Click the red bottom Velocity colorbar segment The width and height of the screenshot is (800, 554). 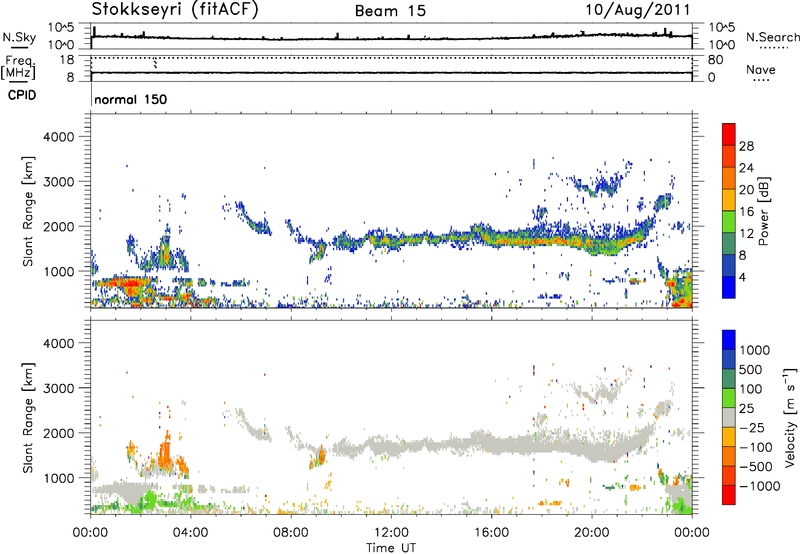pos(729,495)
